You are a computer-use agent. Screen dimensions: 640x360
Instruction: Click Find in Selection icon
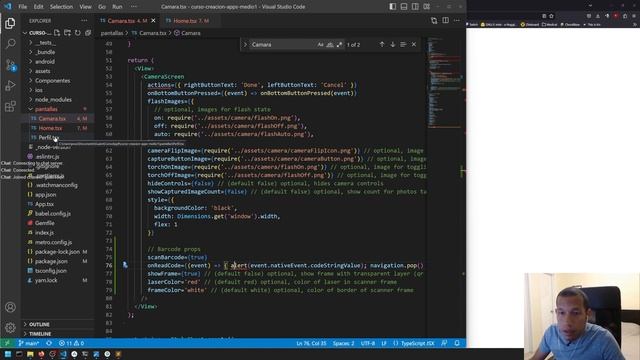pos(403,44)
